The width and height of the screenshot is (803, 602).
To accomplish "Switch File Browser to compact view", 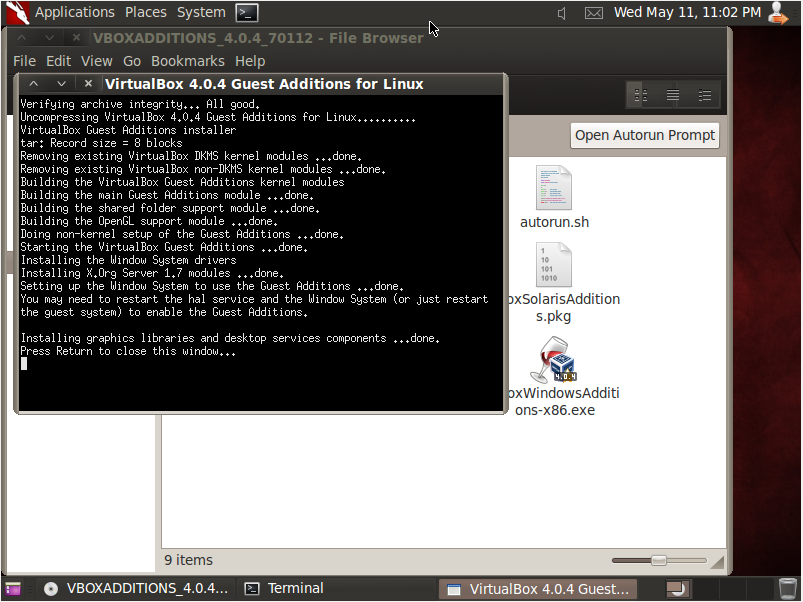I will click(705, 95).
